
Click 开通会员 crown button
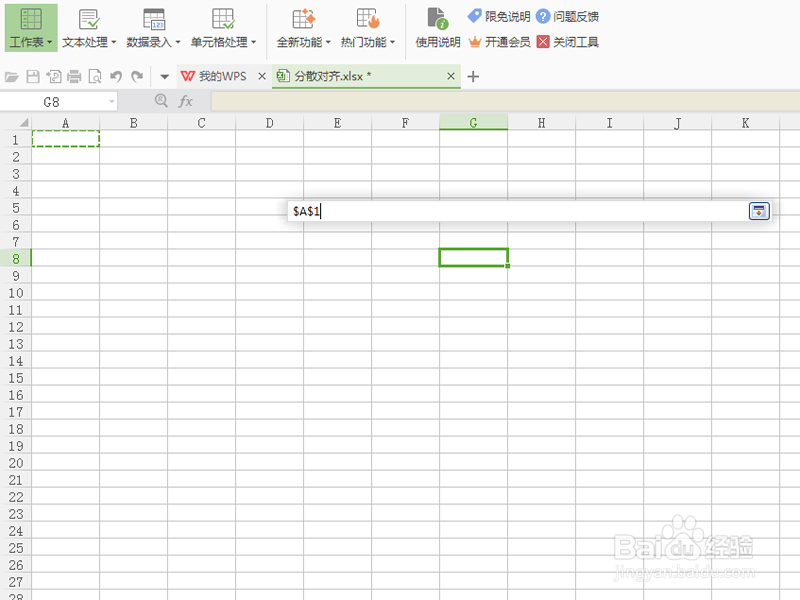(499, 42)
